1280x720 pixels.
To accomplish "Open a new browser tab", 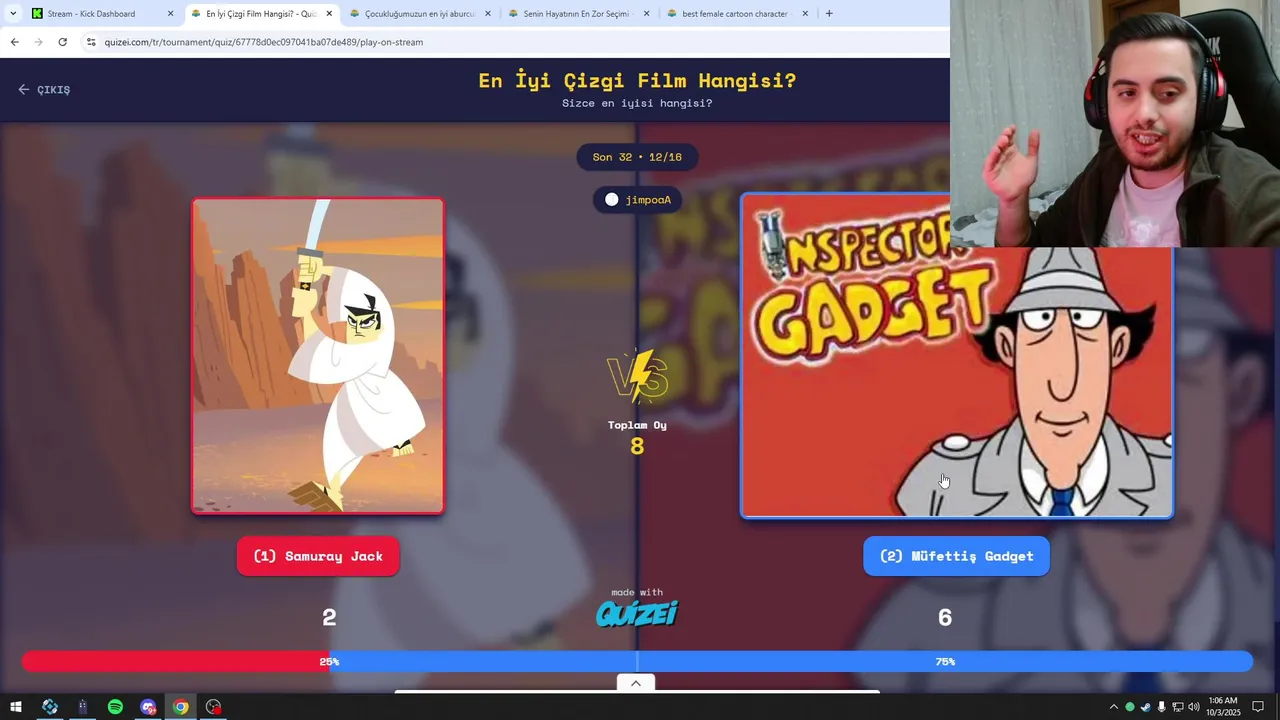I will pos(828,13).
